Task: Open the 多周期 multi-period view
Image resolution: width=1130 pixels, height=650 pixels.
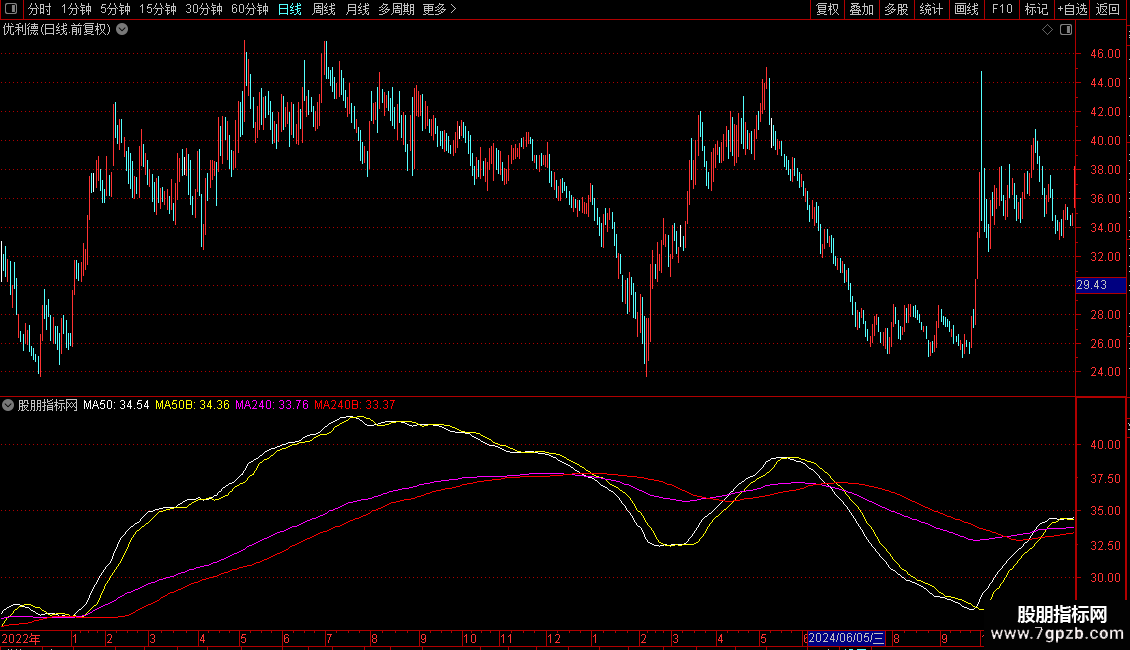Action: (397, 10)
